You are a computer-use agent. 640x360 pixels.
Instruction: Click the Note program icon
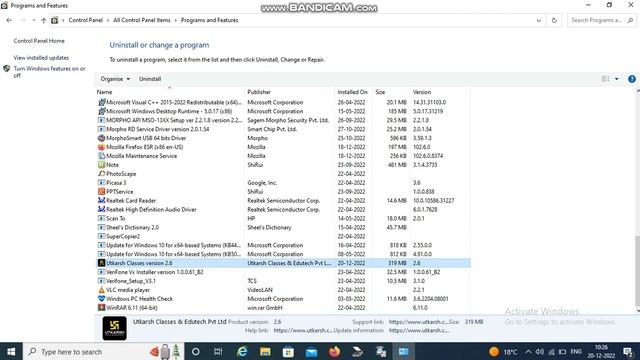click(x=101, y=165)
